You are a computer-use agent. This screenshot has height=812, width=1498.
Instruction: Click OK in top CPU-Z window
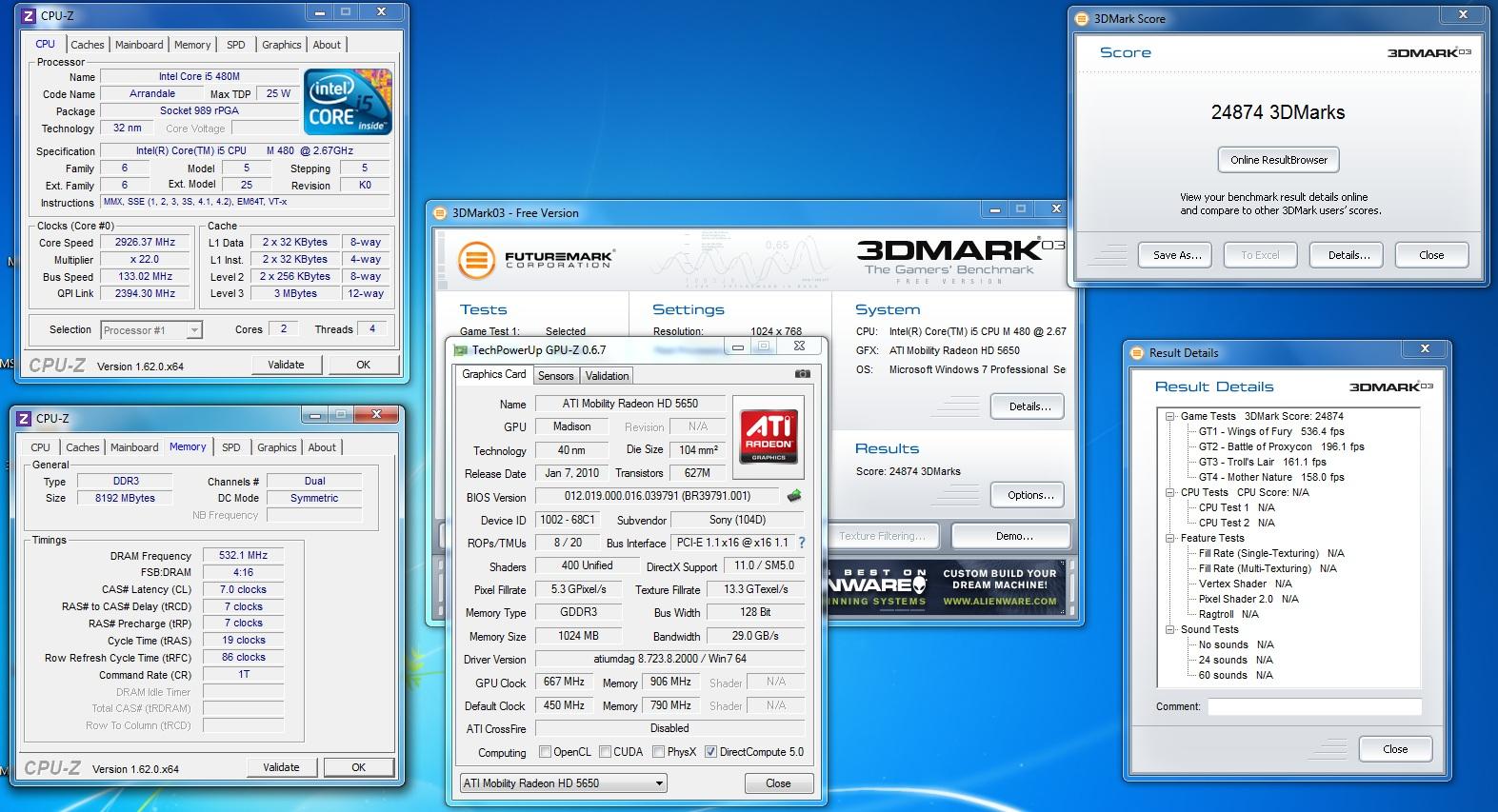[x=363, y=365]
